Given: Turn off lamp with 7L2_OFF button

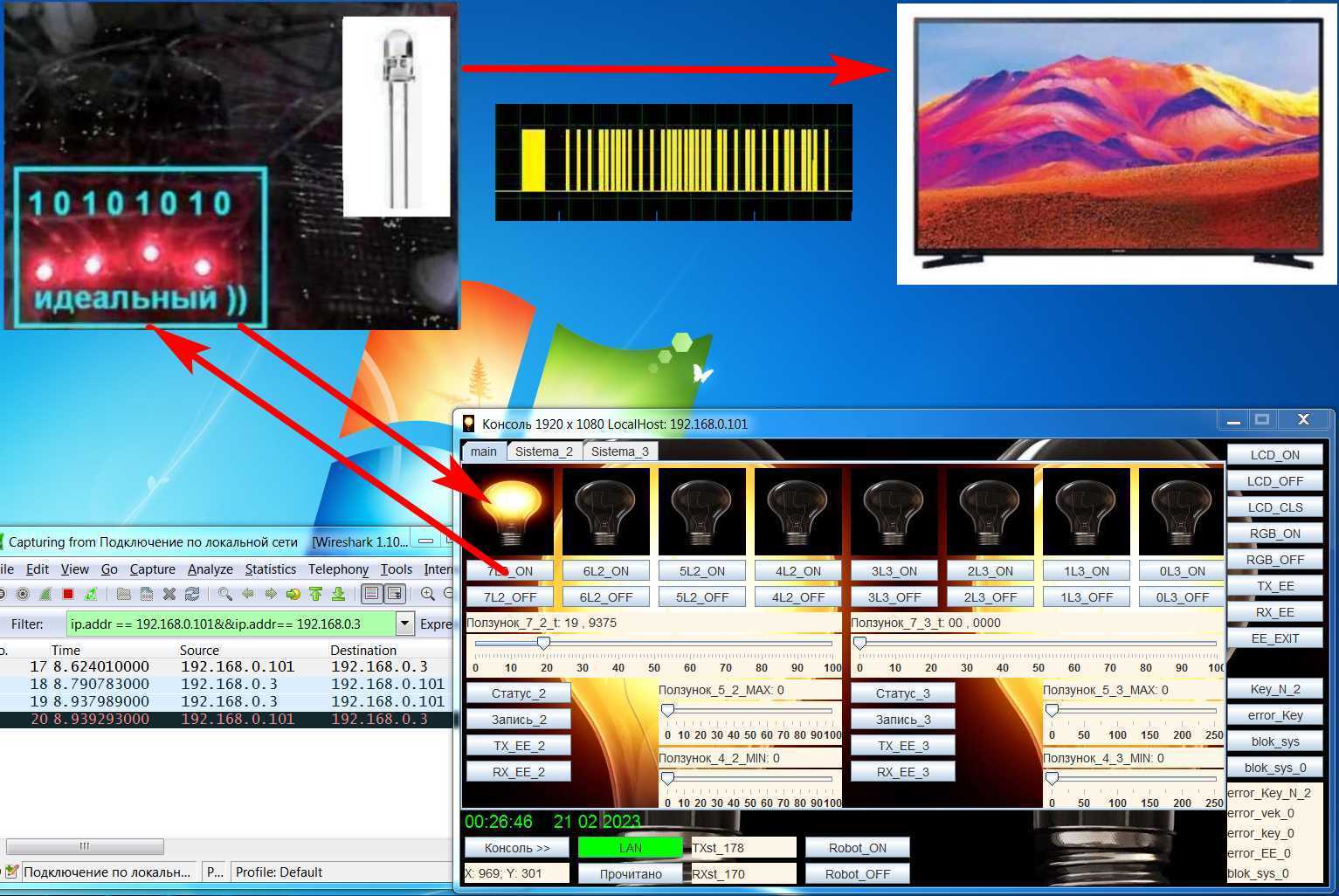Looking at the screenshot, I should coord(510,597).
